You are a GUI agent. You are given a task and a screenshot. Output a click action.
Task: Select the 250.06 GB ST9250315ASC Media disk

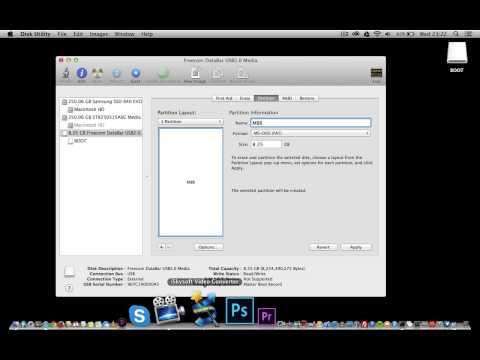102,117
